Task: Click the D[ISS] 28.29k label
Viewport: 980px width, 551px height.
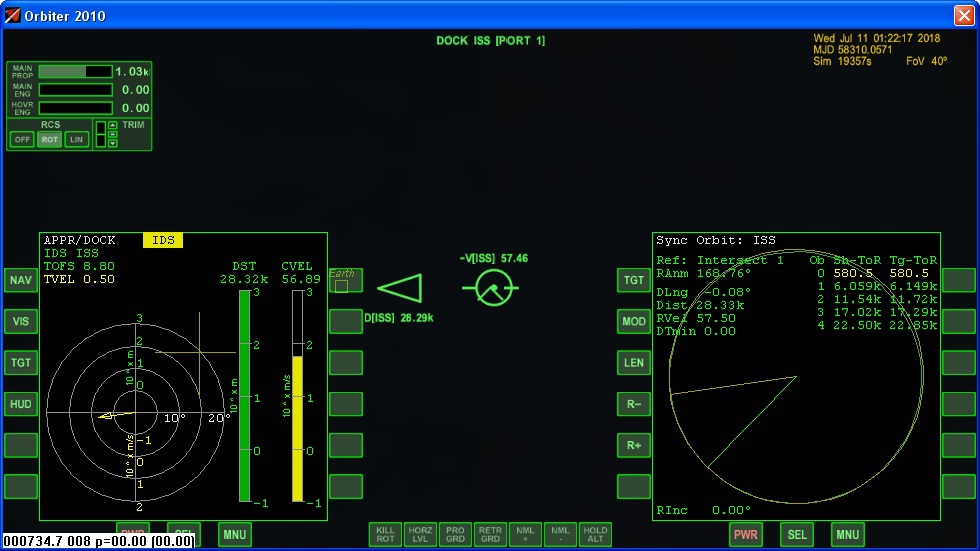Action: point(399,318)
